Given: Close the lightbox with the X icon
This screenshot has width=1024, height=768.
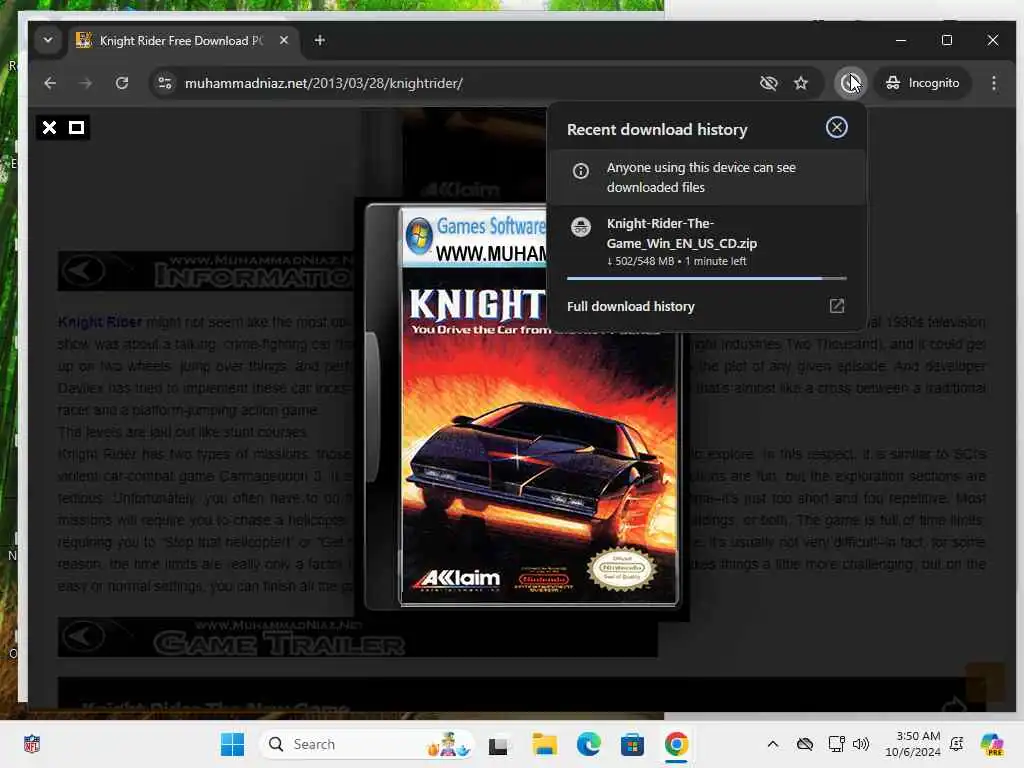Looking at the screenshot, I should pyautogui.click(x=50, y=127).
